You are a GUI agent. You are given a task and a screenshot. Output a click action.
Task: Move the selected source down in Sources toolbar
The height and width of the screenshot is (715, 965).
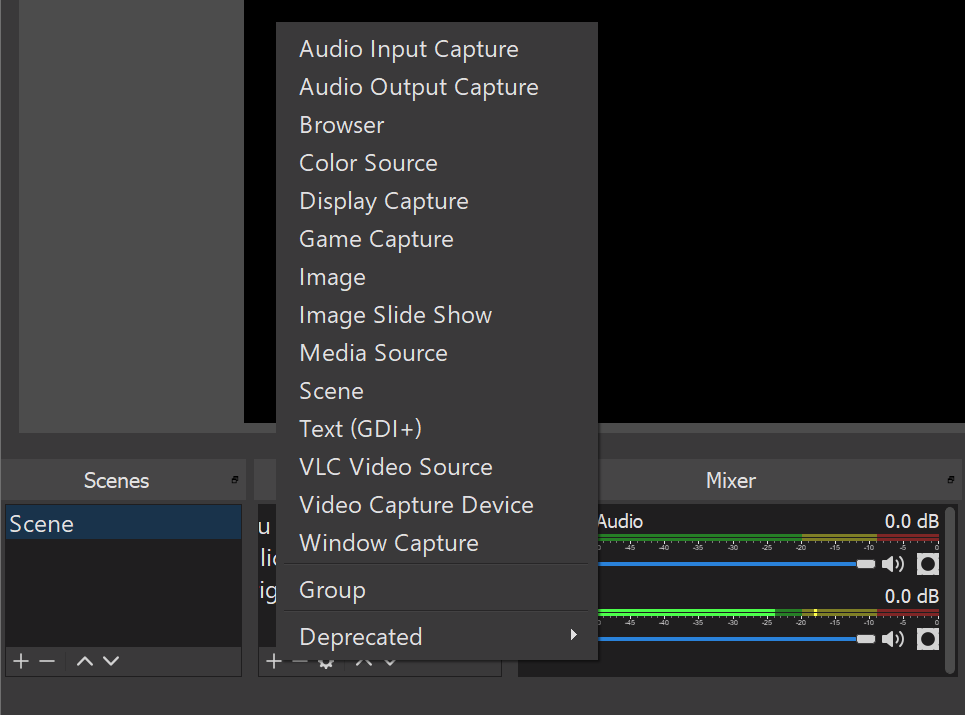[x=389, y=660]
